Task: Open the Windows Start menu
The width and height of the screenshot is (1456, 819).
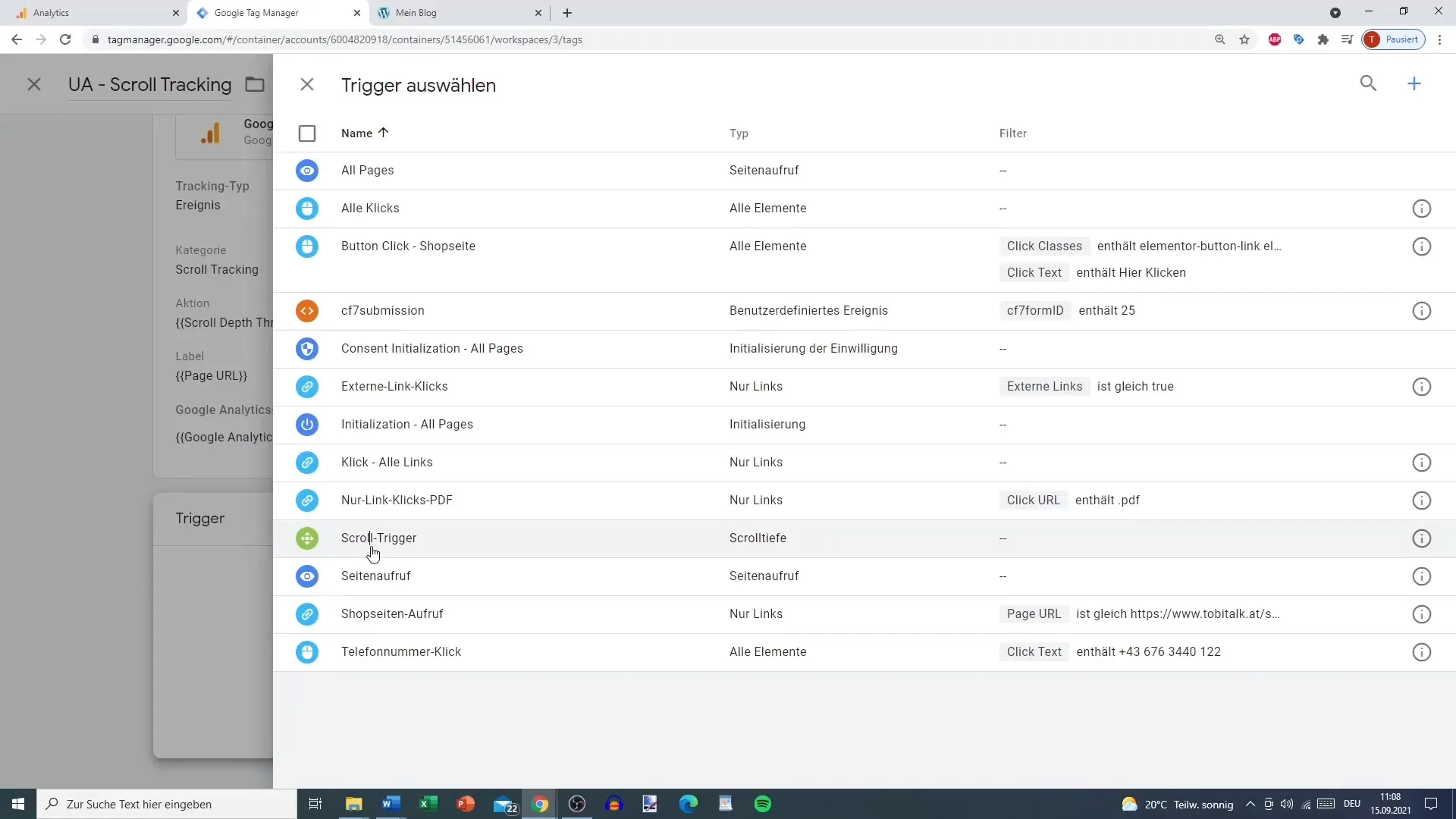Action: coord(18,804)
